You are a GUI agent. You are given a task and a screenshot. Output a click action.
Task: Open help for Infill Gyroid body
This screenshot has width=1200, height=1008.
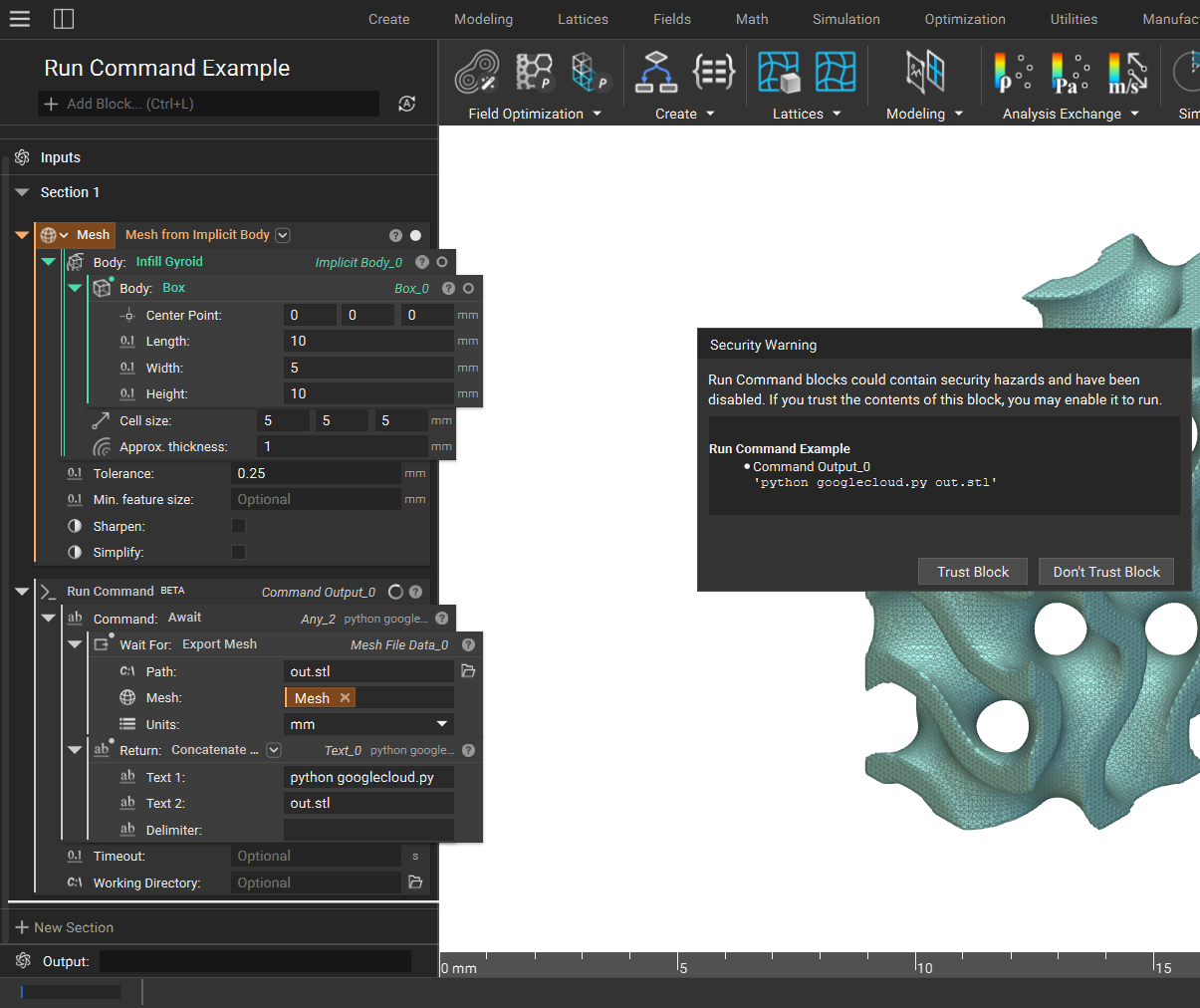point(422,262)
